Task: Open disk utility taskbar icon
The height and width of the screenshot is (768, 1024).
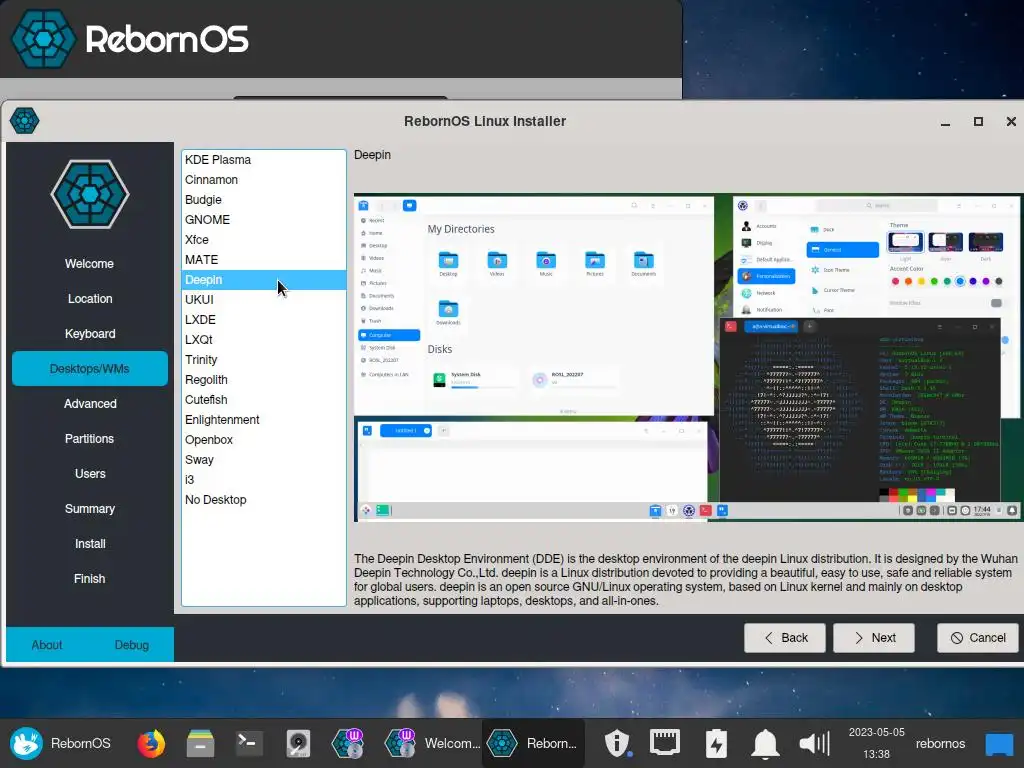Action: 298,743
